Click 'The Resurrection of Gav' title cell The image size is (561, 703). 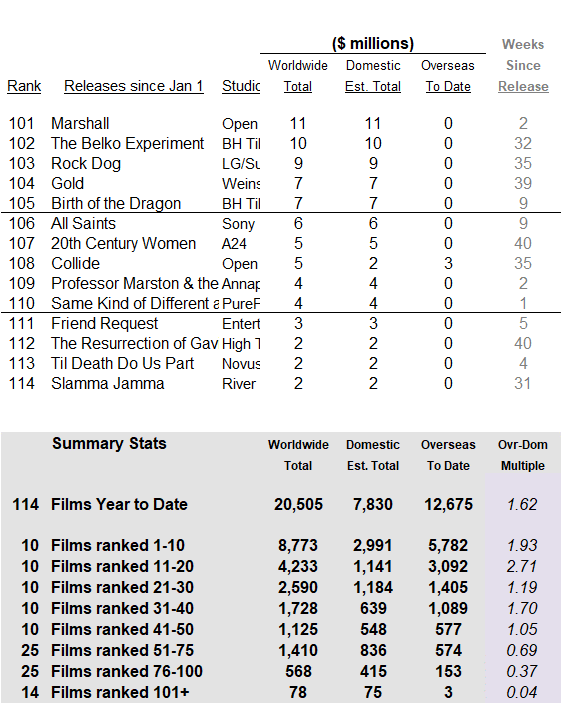[x=135, y=343]
